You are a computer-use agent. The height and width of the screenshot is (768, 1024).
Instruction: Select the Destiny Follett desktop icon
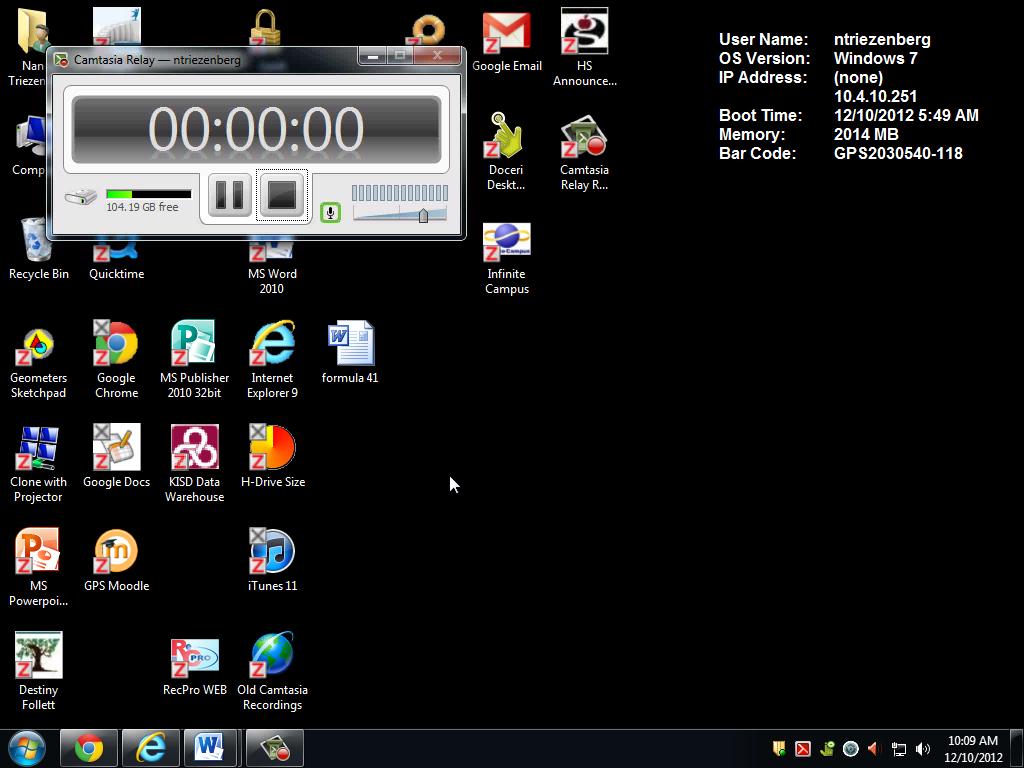point(38,671)
